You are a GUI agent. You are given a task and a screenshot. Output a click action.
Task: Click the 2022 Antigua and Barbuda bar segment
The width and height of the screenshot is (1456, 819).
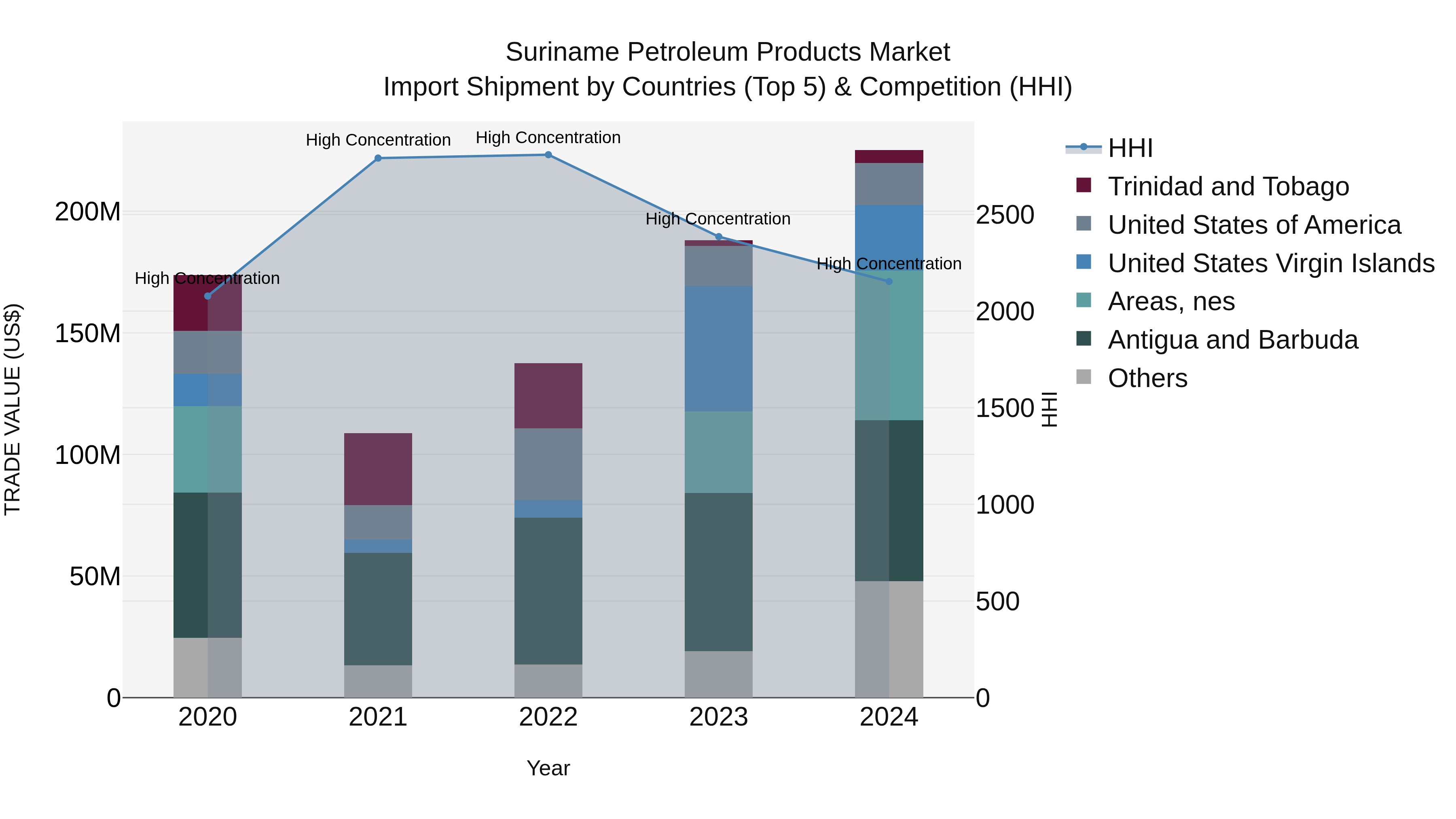point(548,591)
